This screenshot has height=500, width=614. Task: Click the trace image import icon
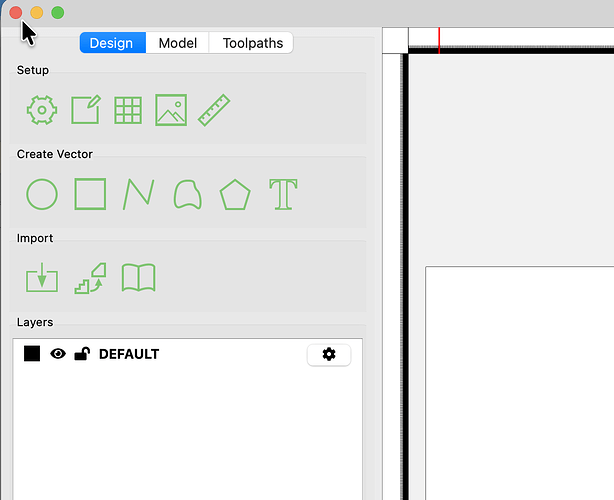click(x=90, y=278)
